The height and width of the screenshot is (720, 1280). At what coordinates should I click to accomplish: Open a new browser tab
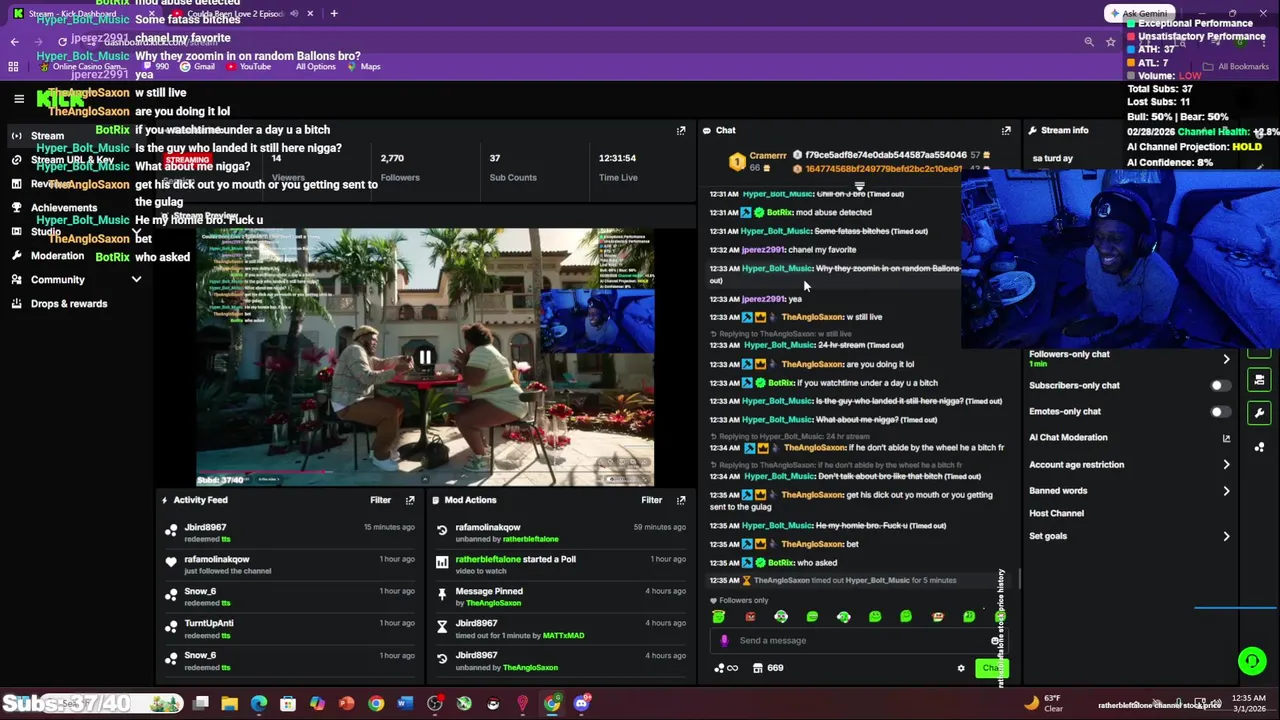[x=334, y=14]
